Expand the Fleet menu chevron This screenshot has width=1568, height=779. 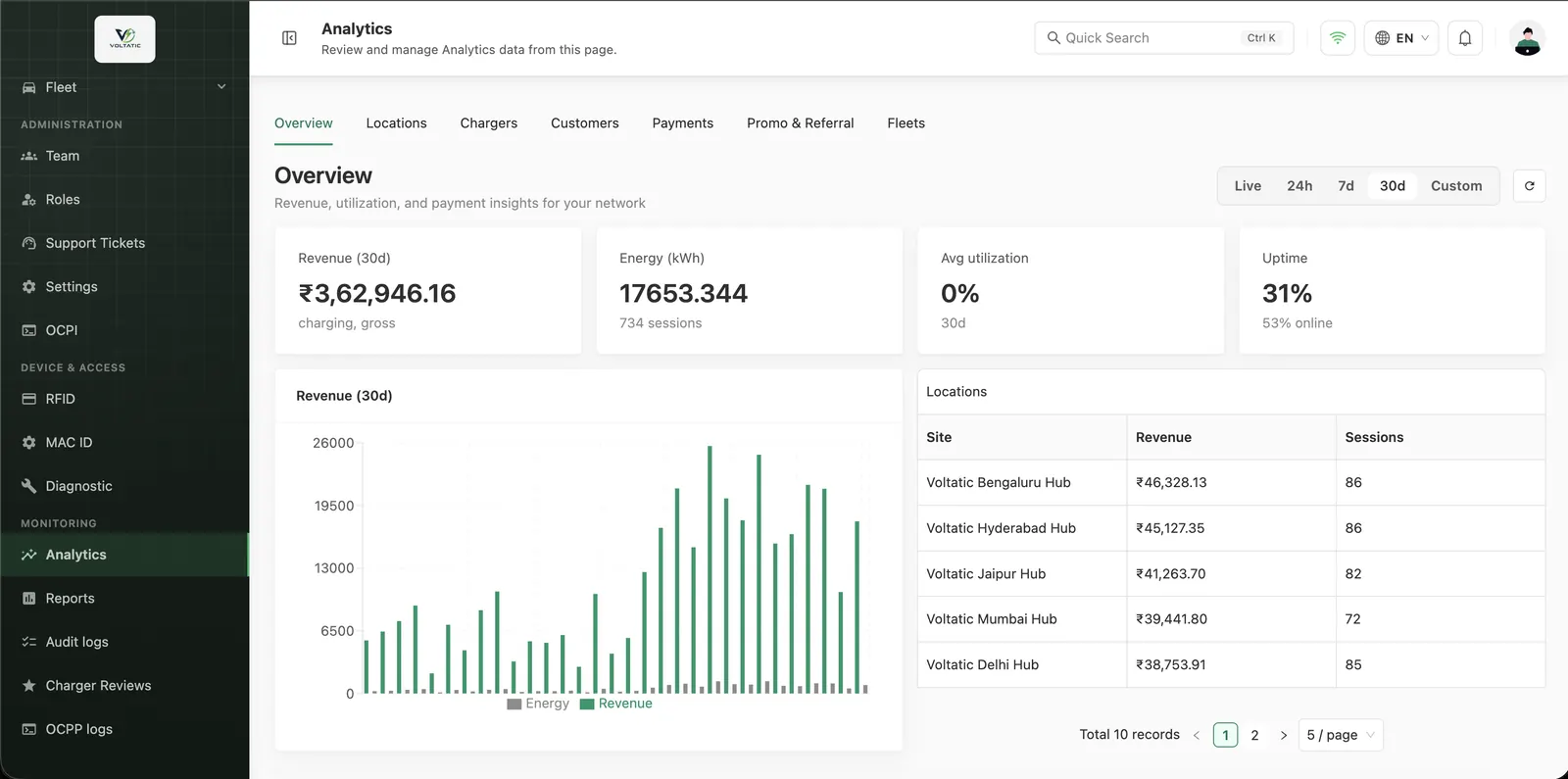tap(221, 87)
